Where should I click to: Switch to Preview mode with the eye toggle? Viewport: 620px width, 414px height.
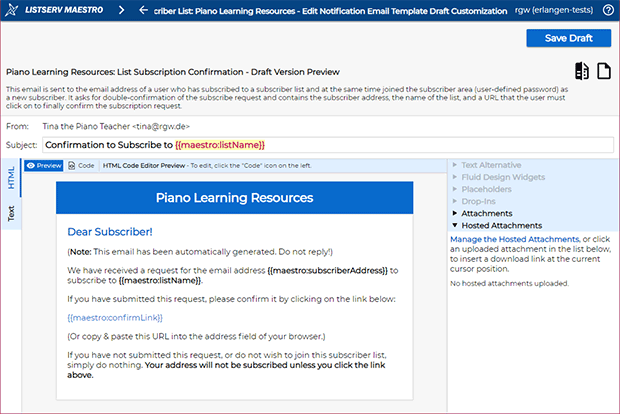[43, 166]
